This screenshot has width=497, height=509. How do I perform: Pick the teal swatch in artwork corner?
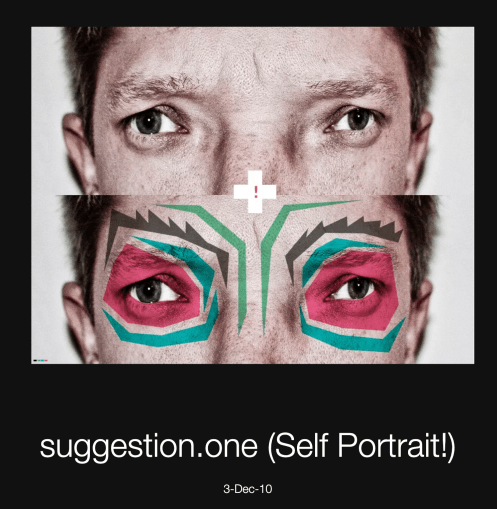42,360
